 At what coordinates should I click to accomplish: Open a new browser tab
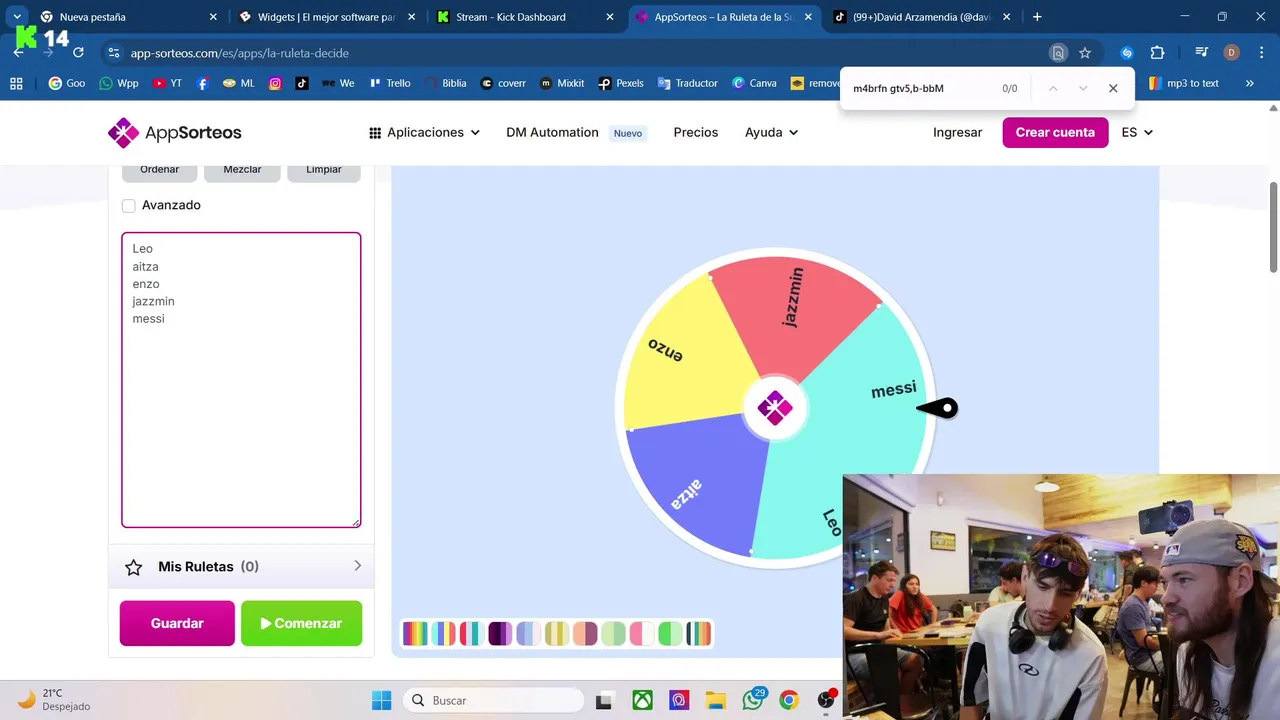[x=1037, y=17]
